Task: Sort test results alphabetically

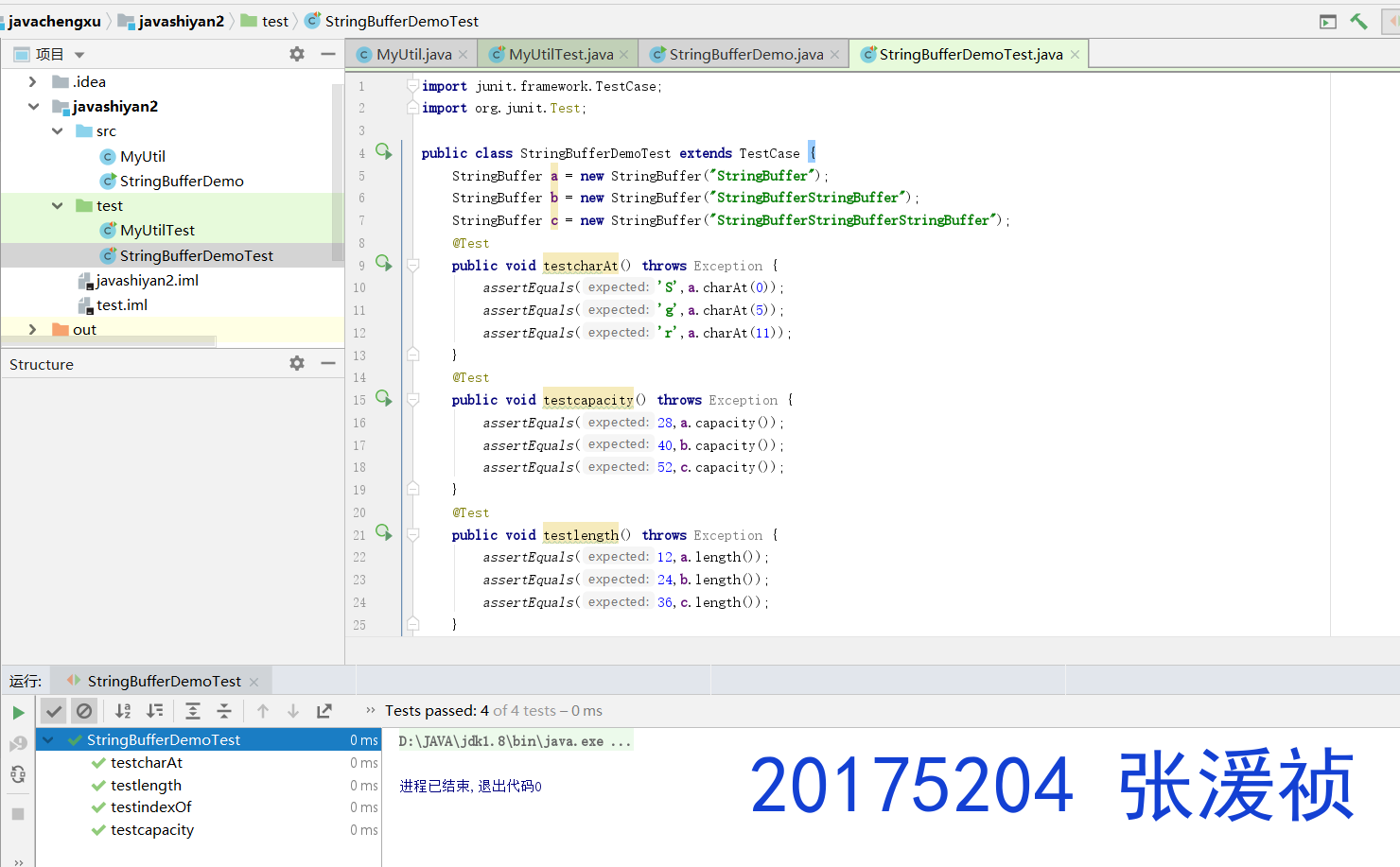Action: 123,711
